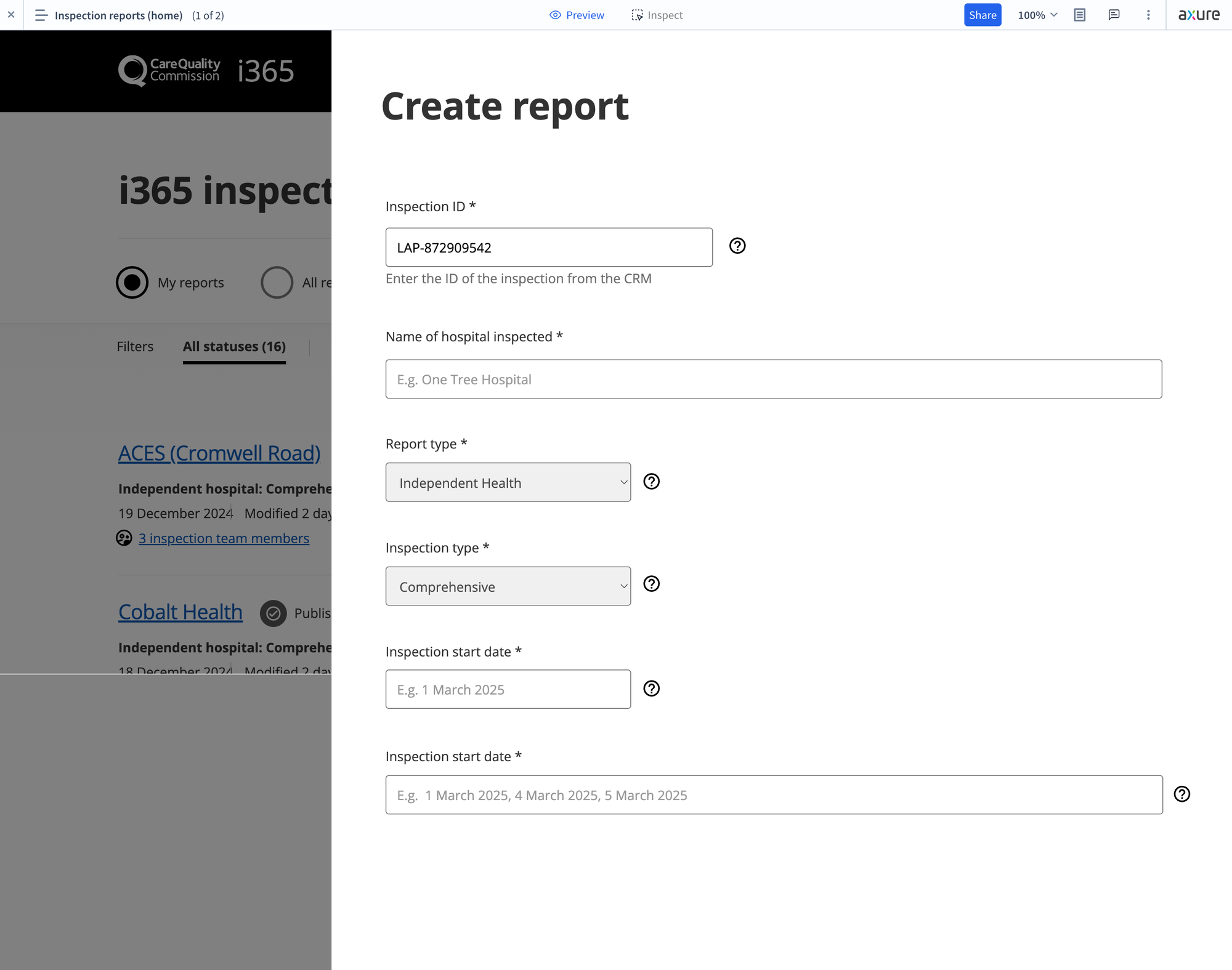Click the Inspection ID help icon
The height and width of the screenshot is (970, 1232).
click(737, 246)
